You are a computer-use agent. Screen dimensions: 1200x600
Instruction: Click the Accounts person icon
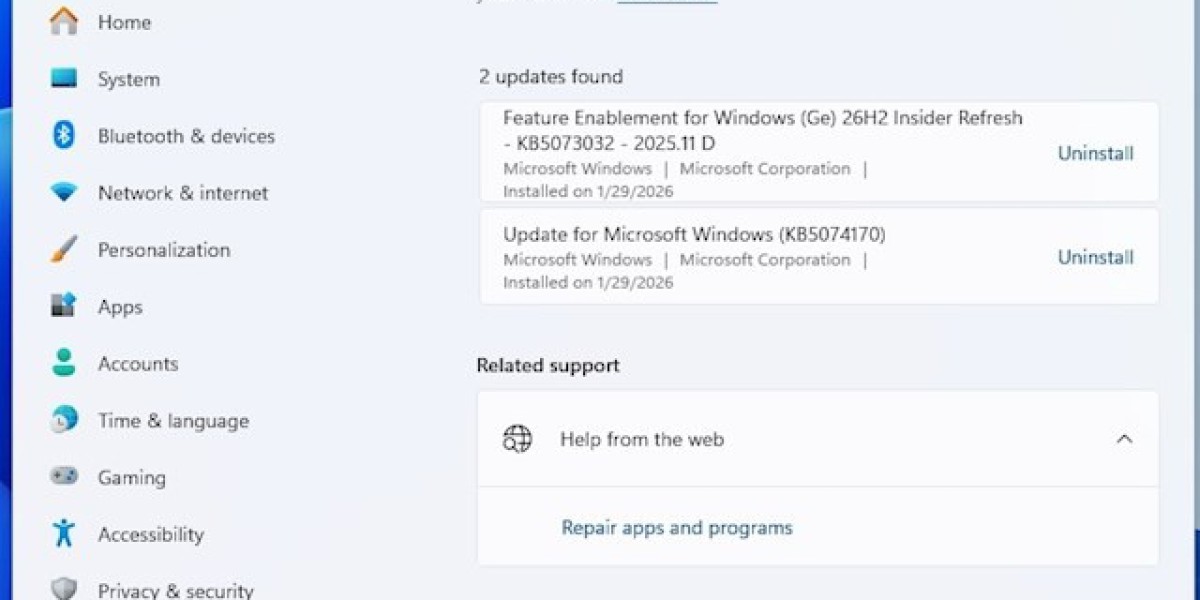pos(64,363)
